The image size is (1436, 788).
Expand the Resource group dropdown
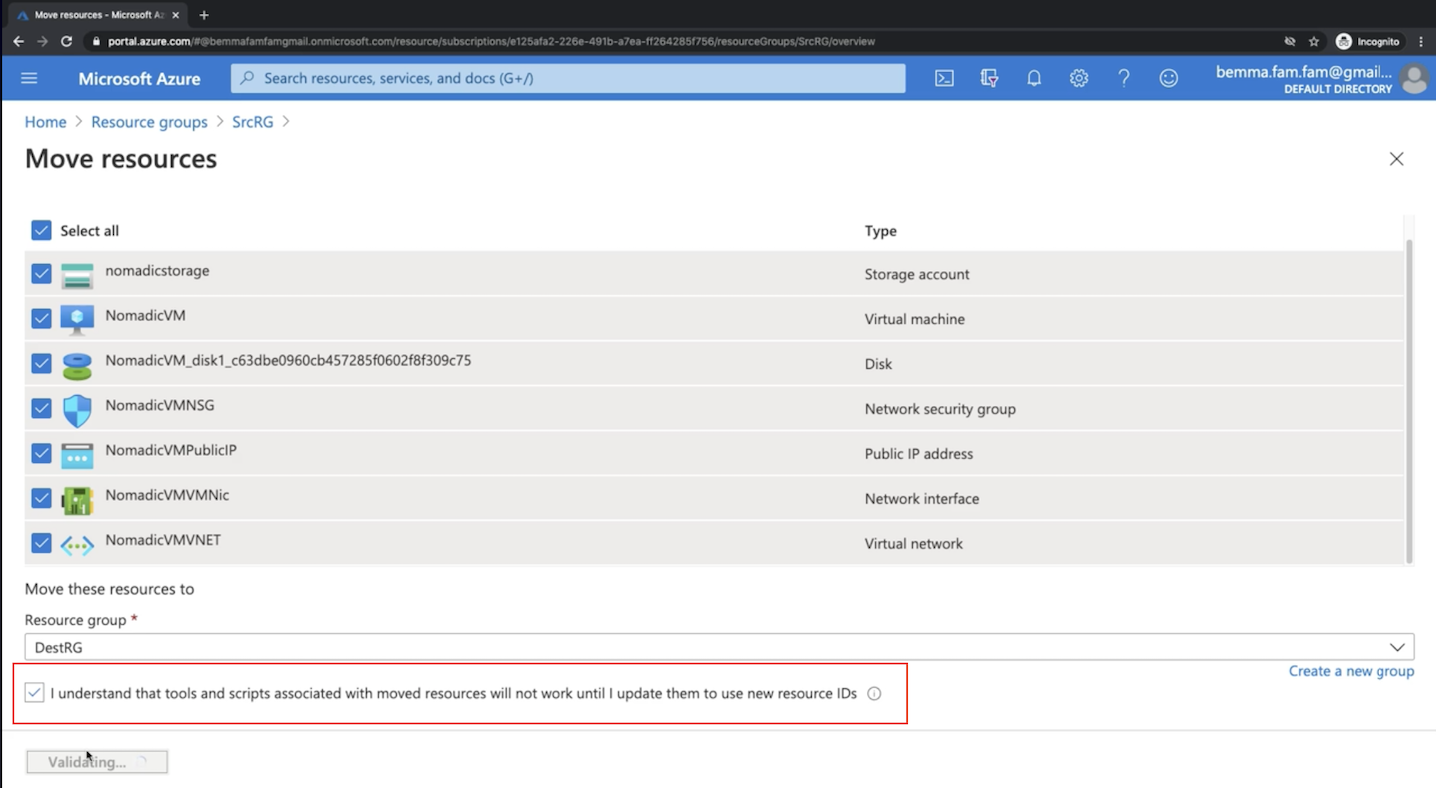1396,647
